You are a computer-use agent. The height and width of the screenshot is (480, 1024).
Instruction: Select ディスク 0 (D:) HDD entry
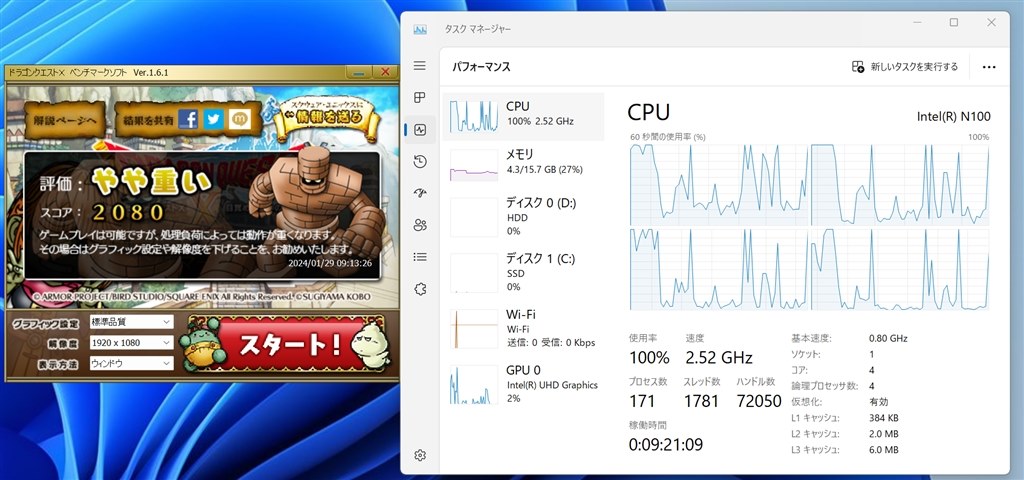point(524,217)
